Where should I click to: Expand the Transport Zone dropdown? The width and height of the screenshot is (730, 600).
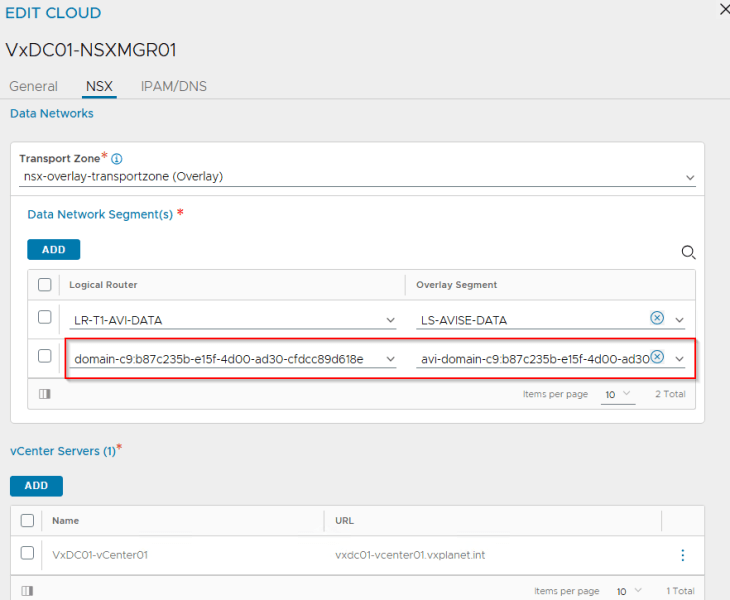click(689, 177)
